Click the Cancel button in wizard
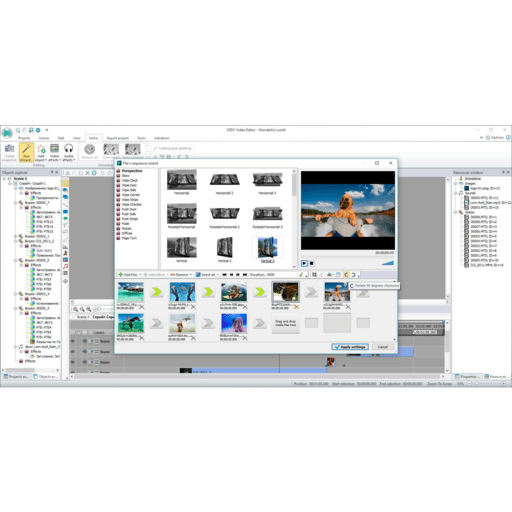 [383, 347]
